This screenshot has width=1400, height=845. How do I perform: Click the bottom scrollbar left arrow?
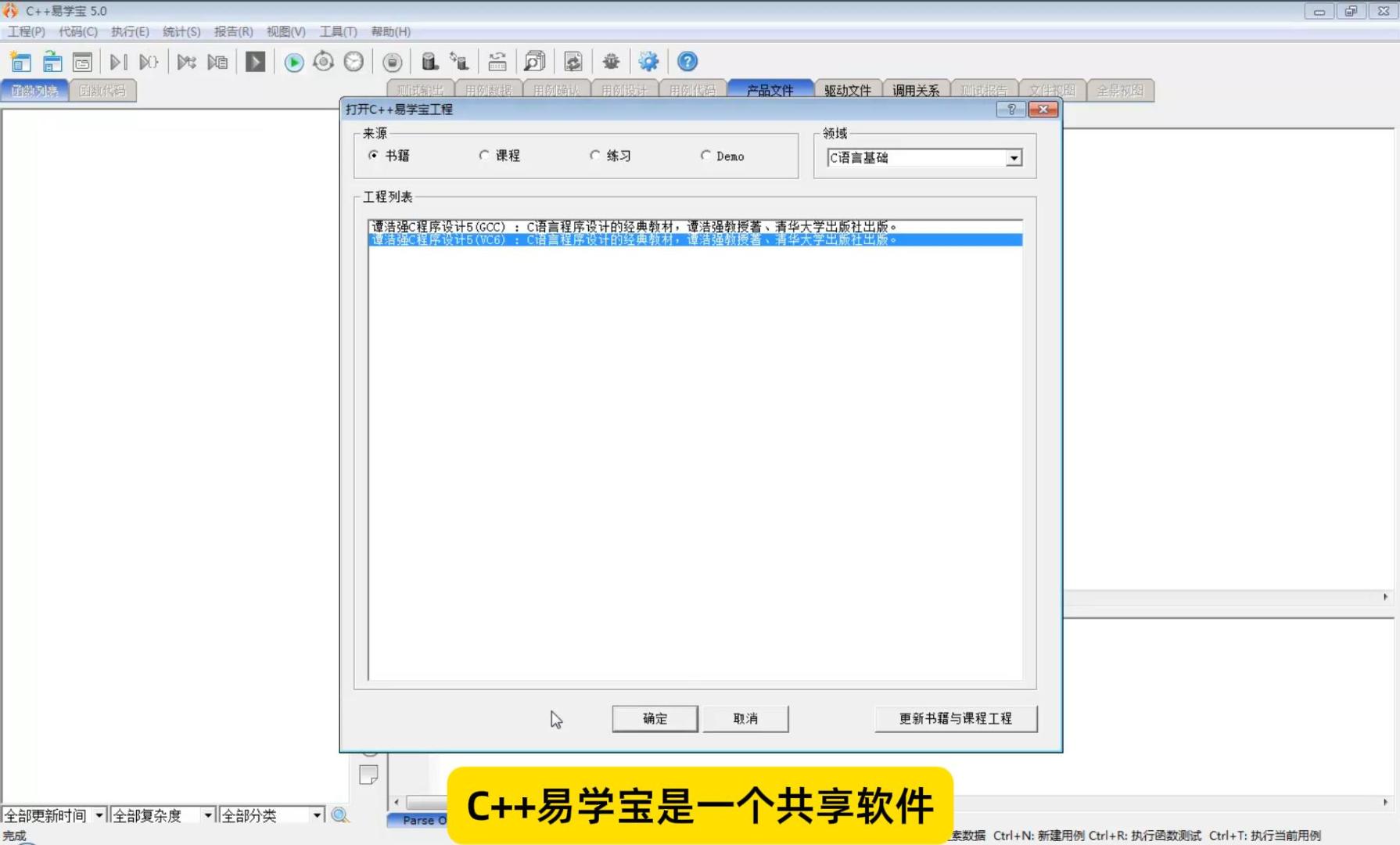pyautogui.click(x=397, y=803)
